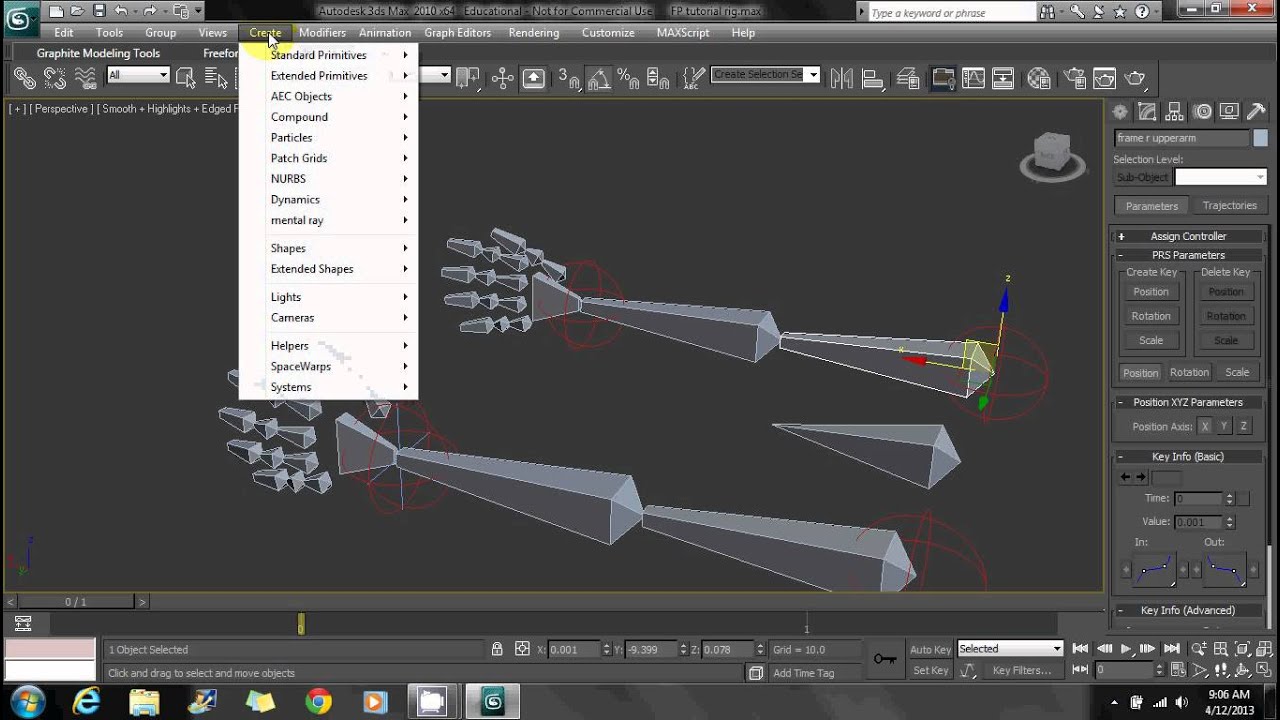
Task: Open the Material Editor icon
Action: click(x=1039, y=78)
